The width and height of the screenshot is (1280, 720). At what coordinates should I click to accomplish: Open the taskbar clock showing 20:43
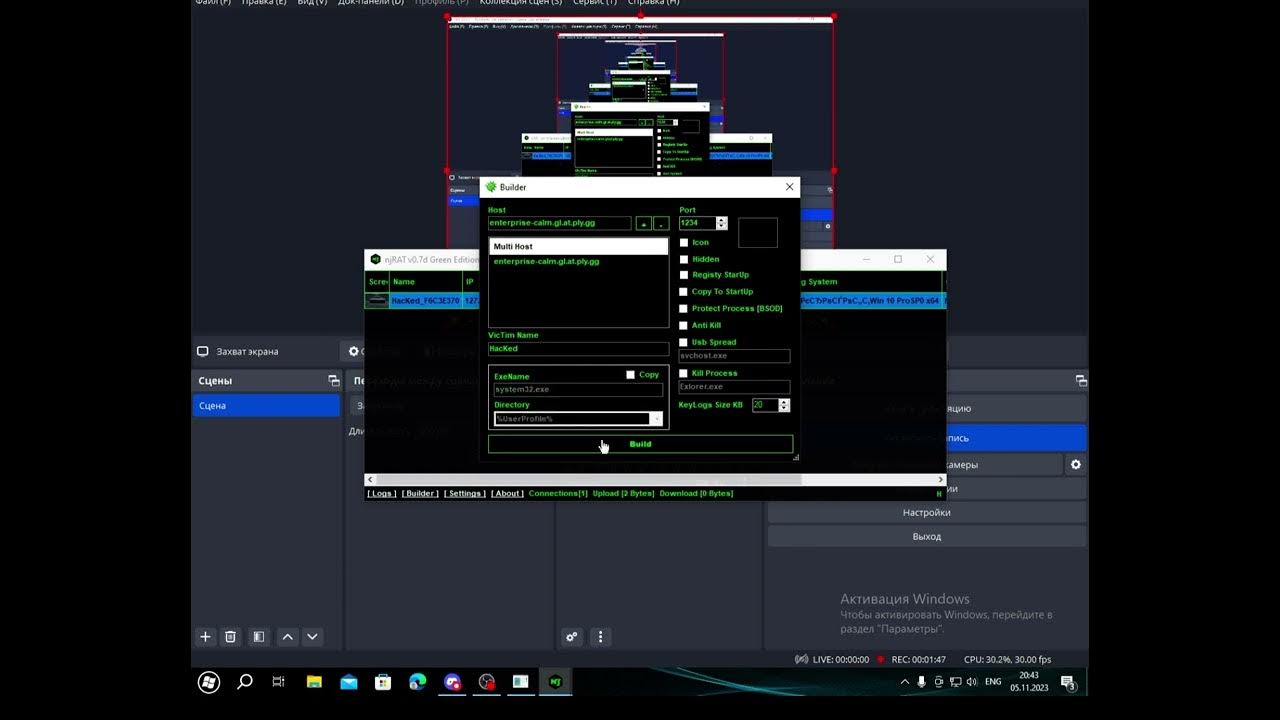1028,682
